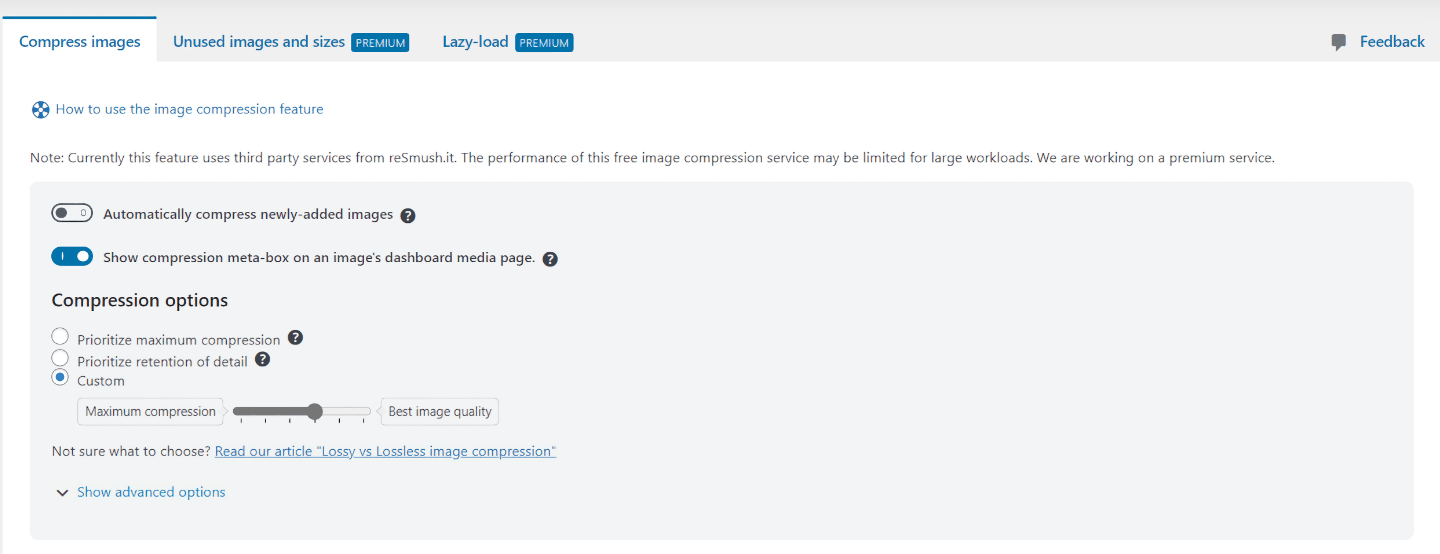Open the Feedback link
This screenshot has height=554, width=1440.
tap(1392, 42)
